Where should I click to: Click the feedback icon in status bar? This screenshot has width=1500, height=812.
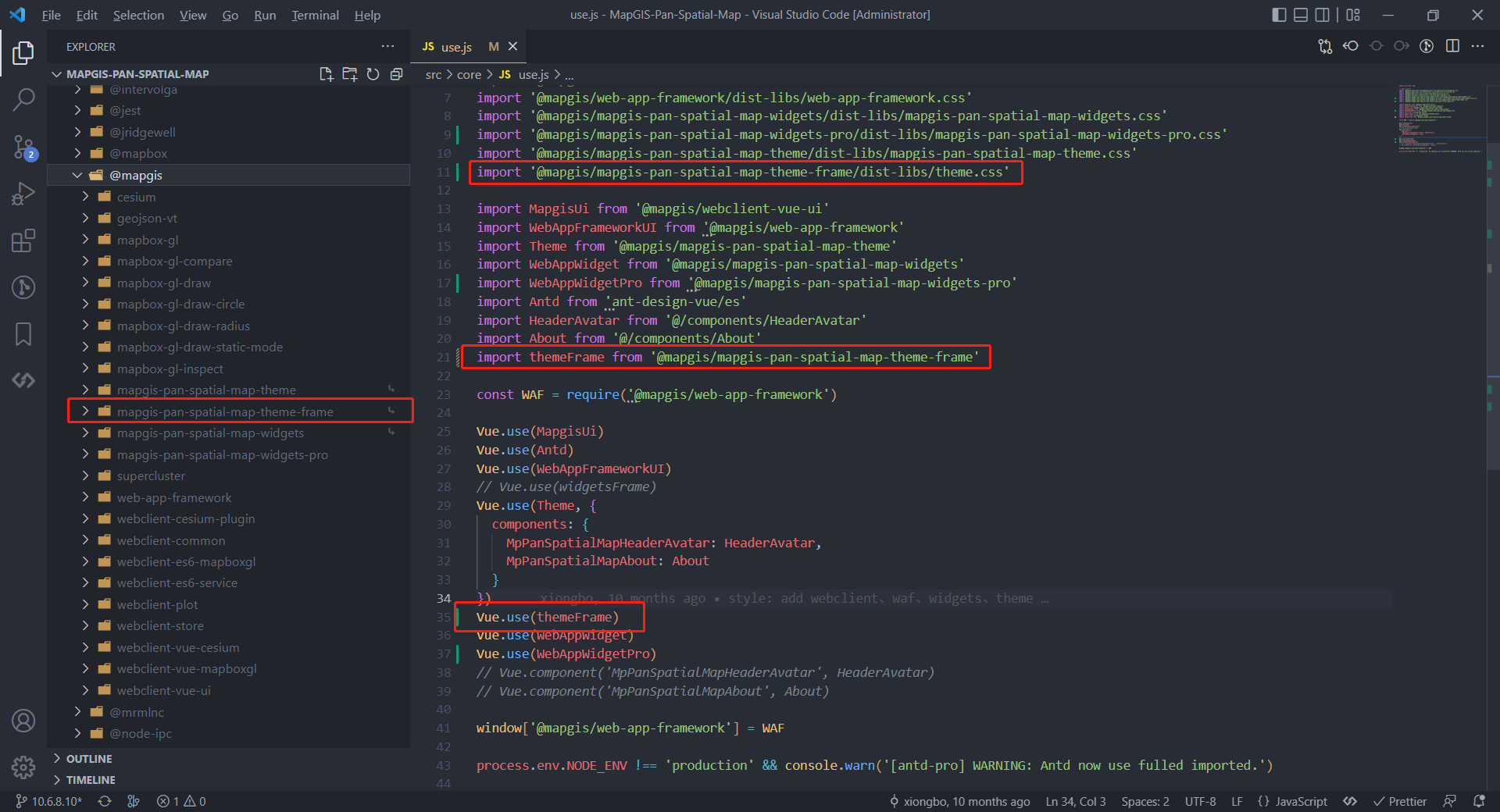(x=1450, y=801)
